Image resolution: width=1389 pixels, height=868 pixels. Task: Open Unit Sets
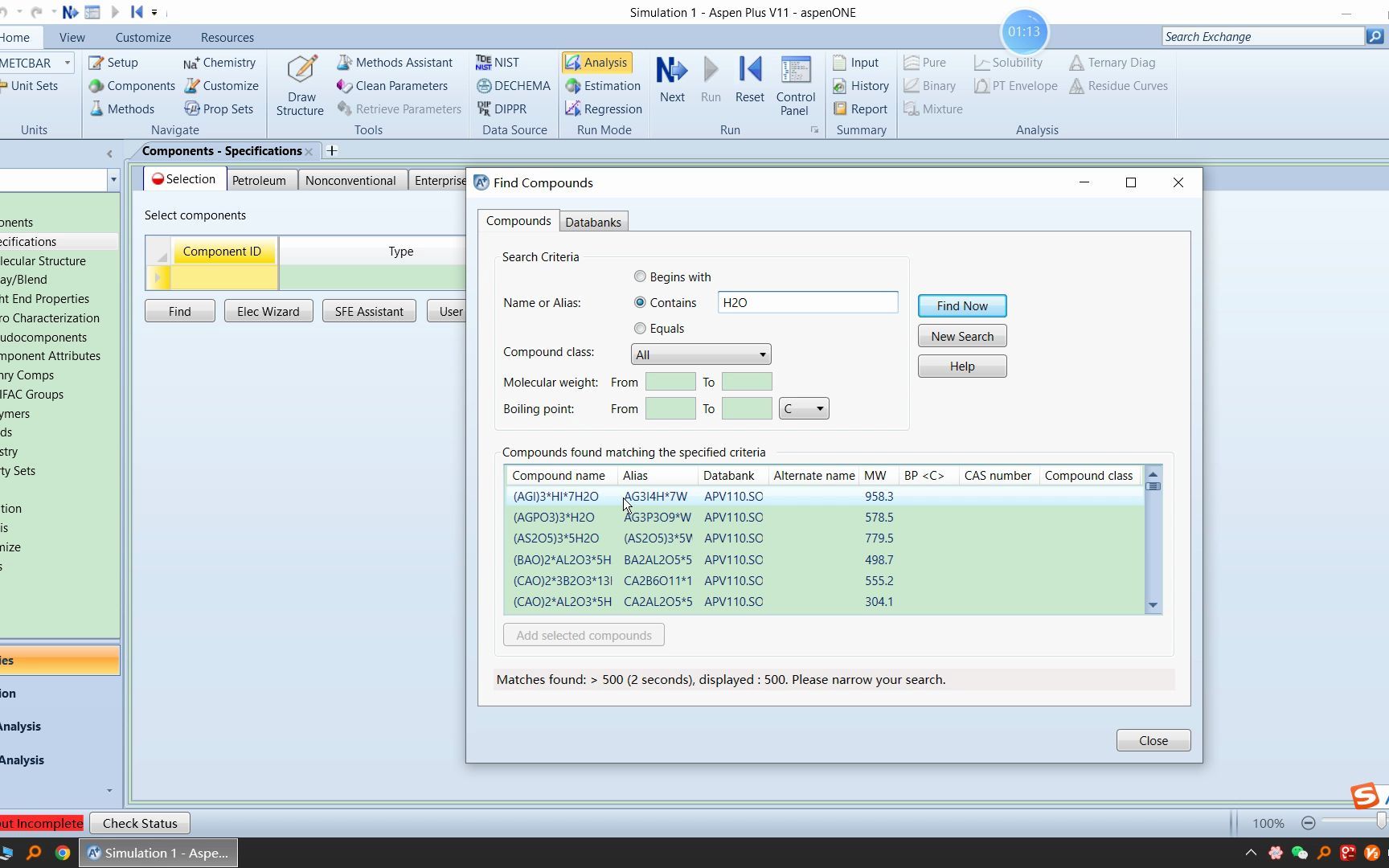point(30,86)
